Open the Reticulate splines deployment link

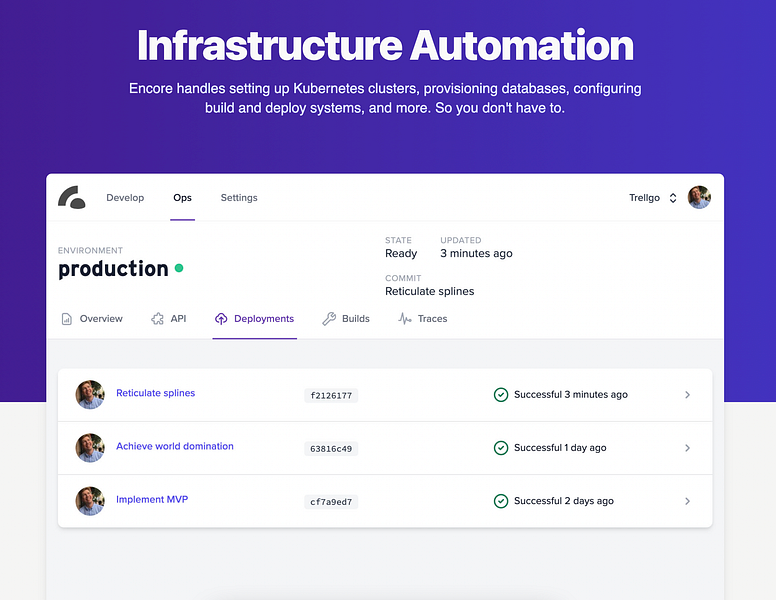[x=155, y=393]
